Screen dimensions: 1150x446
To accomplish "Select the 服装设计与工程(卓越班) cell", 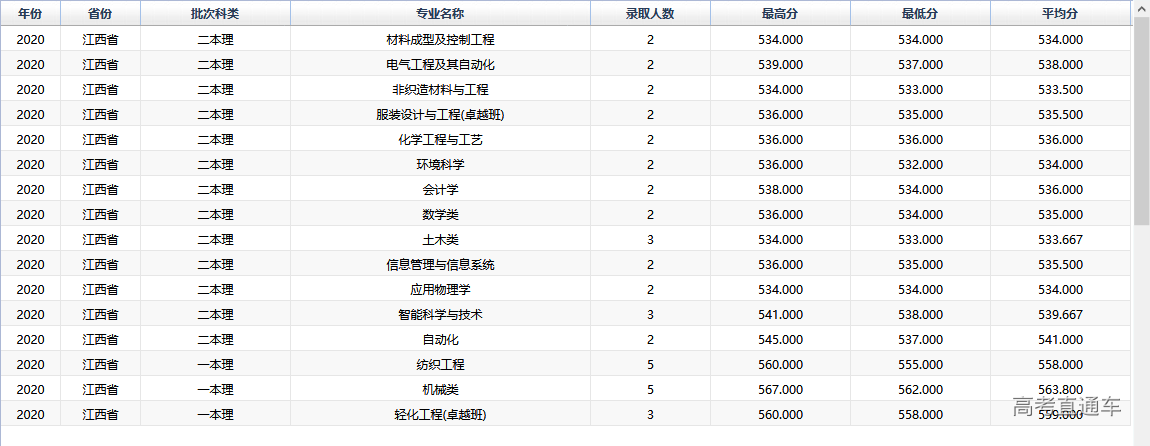I will tap(440, 115).
